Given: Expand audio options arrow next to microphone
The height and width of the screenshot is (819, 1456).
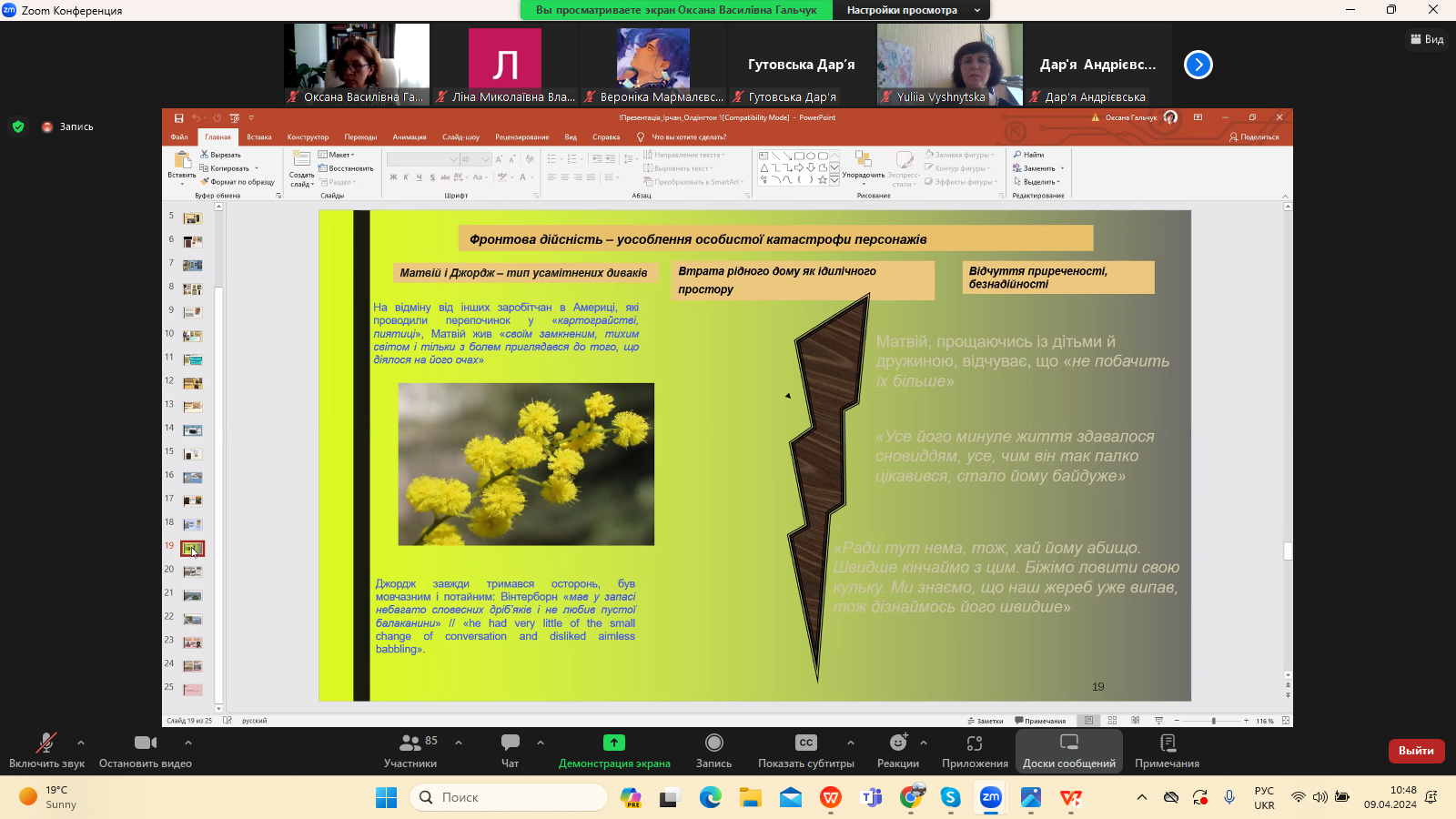Looking at the screenshot, I should tap(81, 743).
